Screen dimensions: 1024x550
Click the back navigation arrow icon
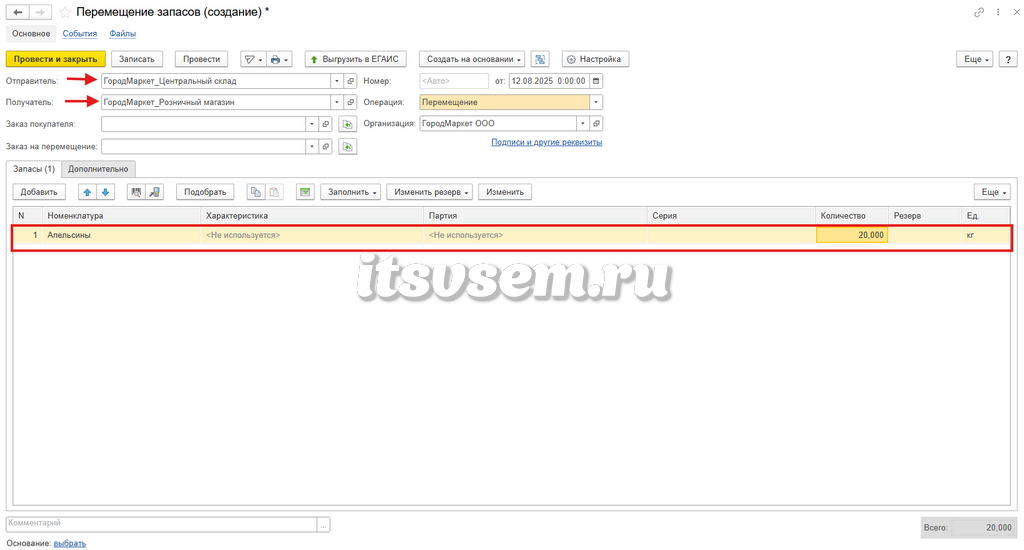(x=18, y=12)
